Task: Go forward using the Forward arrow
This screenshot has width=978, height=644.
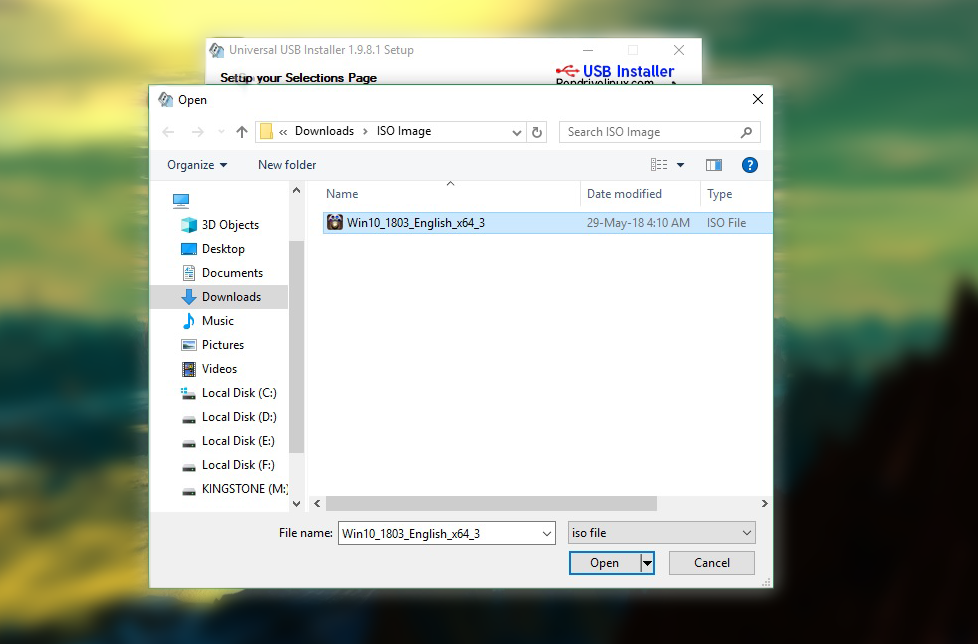Action: (197, 132)
